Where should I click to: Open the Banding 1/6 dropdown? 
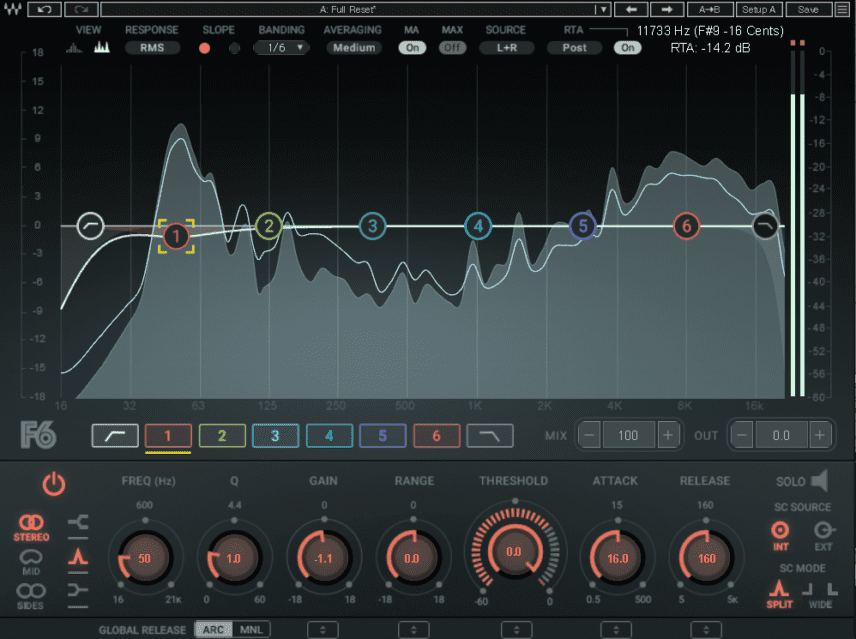click(x=282, y=48)
